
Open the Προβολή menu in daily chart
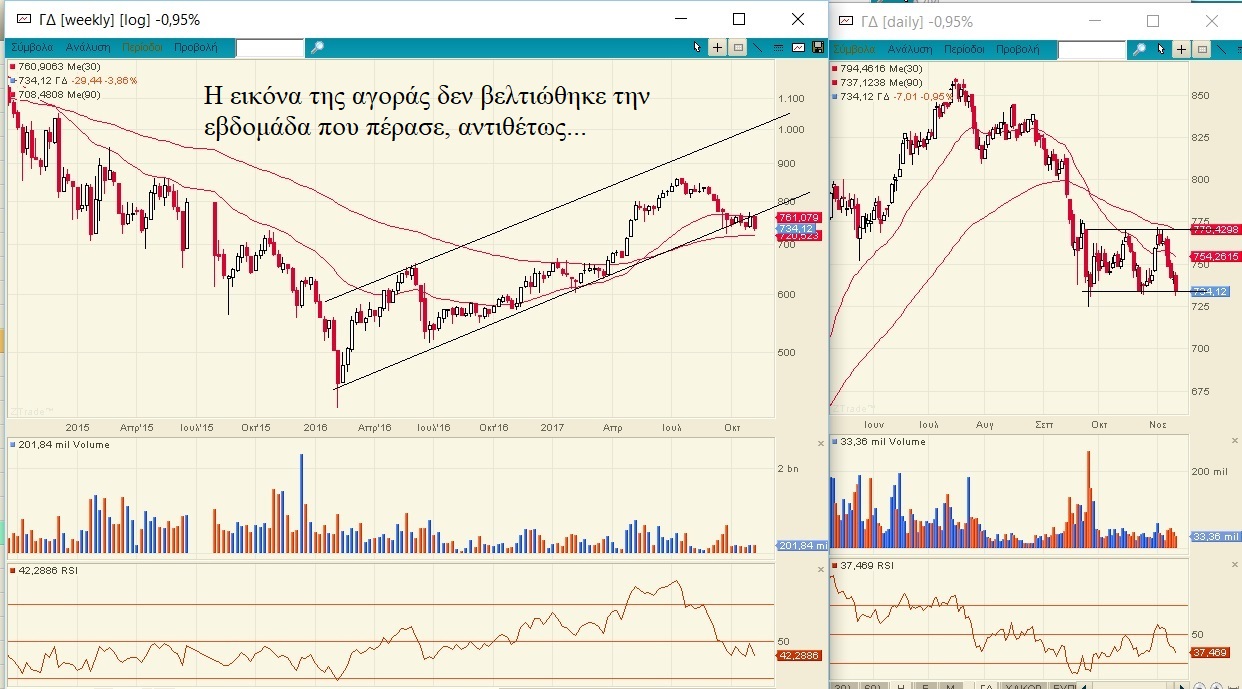click(x=1017, y=49)
